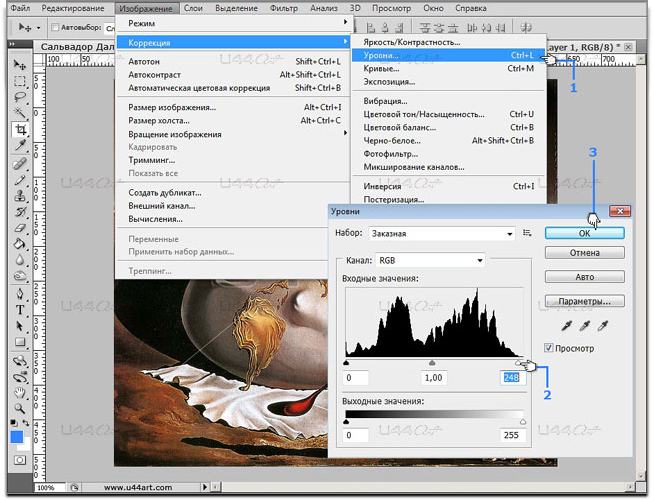Select the History Brush tool
The width and height of the screenshot is (653, 500).
coord(20,211)
